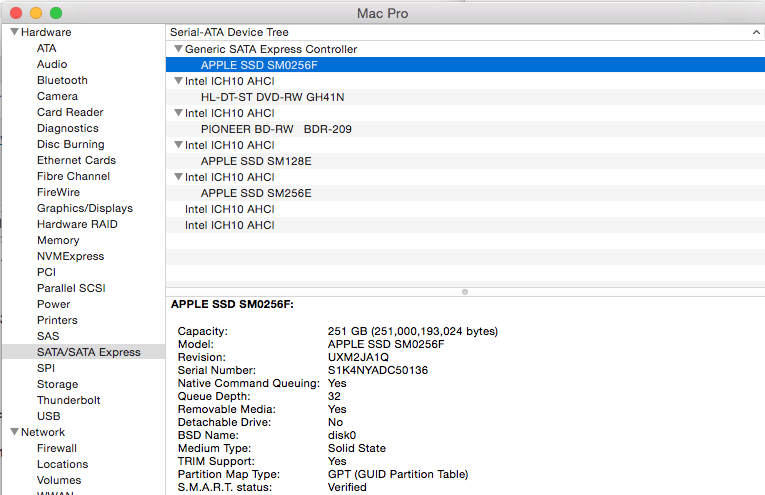
Task: Click serial number S1K4NYADC50136
Action: point(378,370)
